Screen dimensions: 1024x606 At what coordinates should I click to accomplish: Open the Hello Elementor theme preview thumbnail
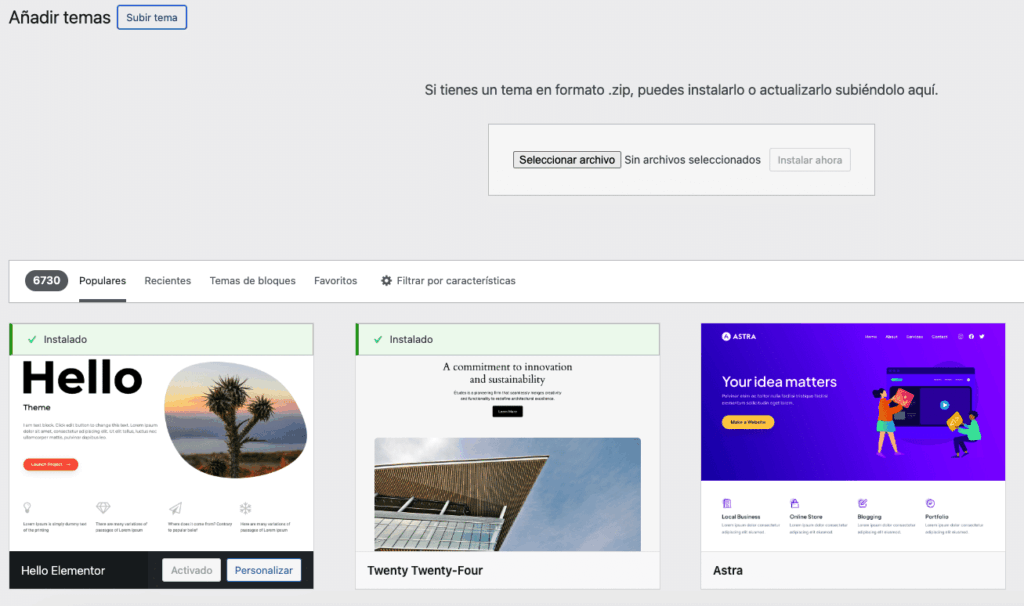pyautogui.click(x=161, y=453)
